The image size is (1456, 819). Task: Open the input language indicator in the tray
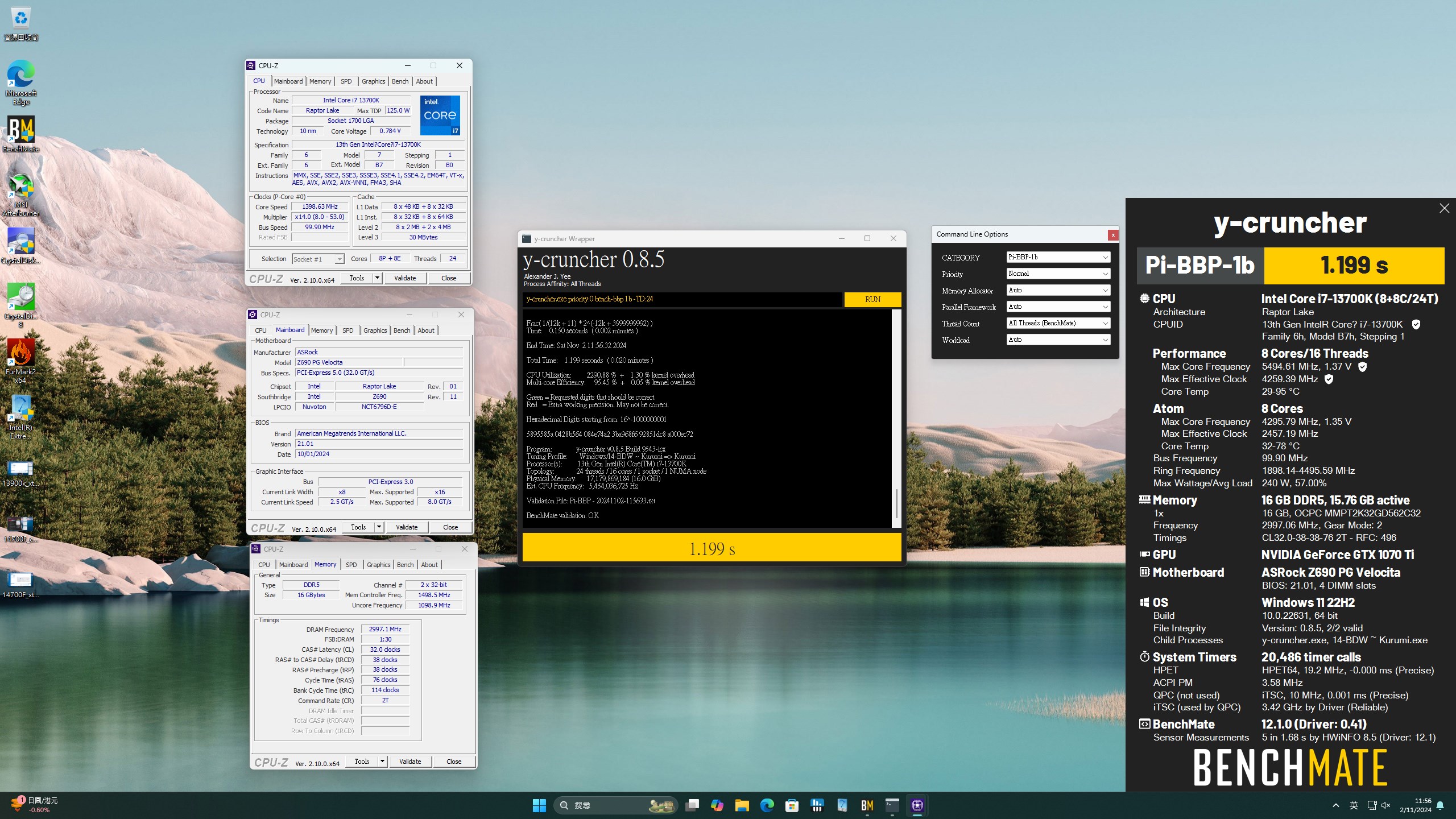tap(1354, 805)
